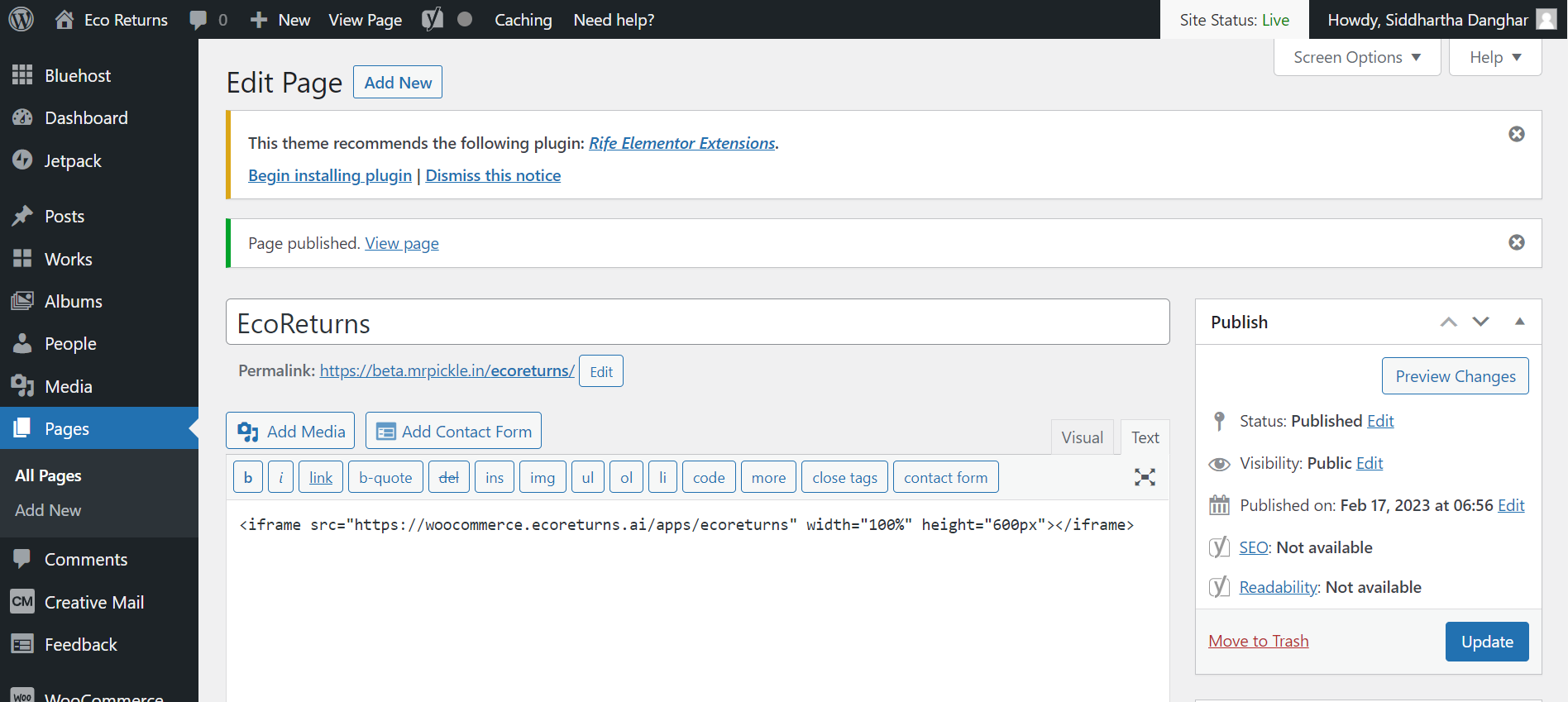Open Rife Elementor Extensions link
The width and height of the screenshot is (1568, 702).
tap(682, 143)
